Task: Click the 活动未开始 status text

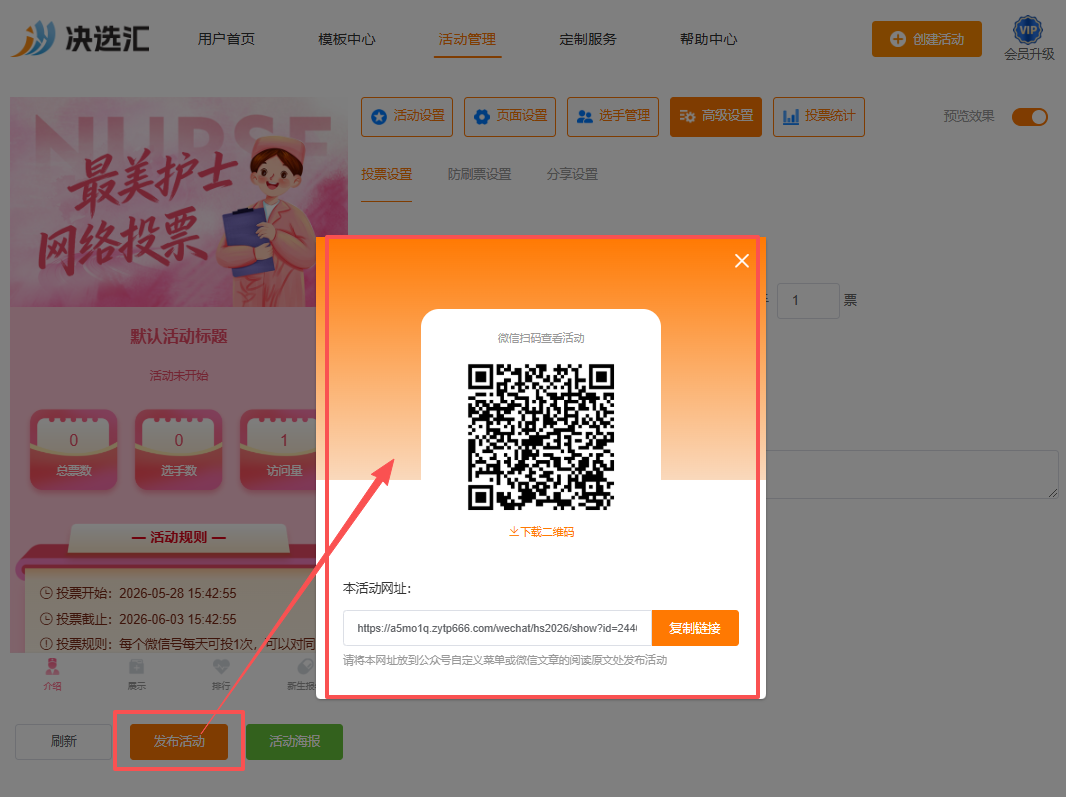Action: [x=179, y=375]
